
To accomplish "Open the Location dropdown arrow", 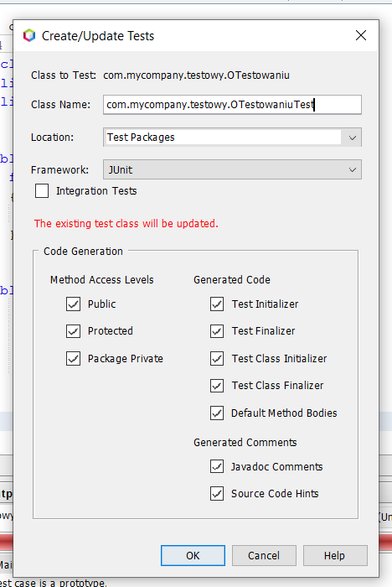I will pos(352,137).
